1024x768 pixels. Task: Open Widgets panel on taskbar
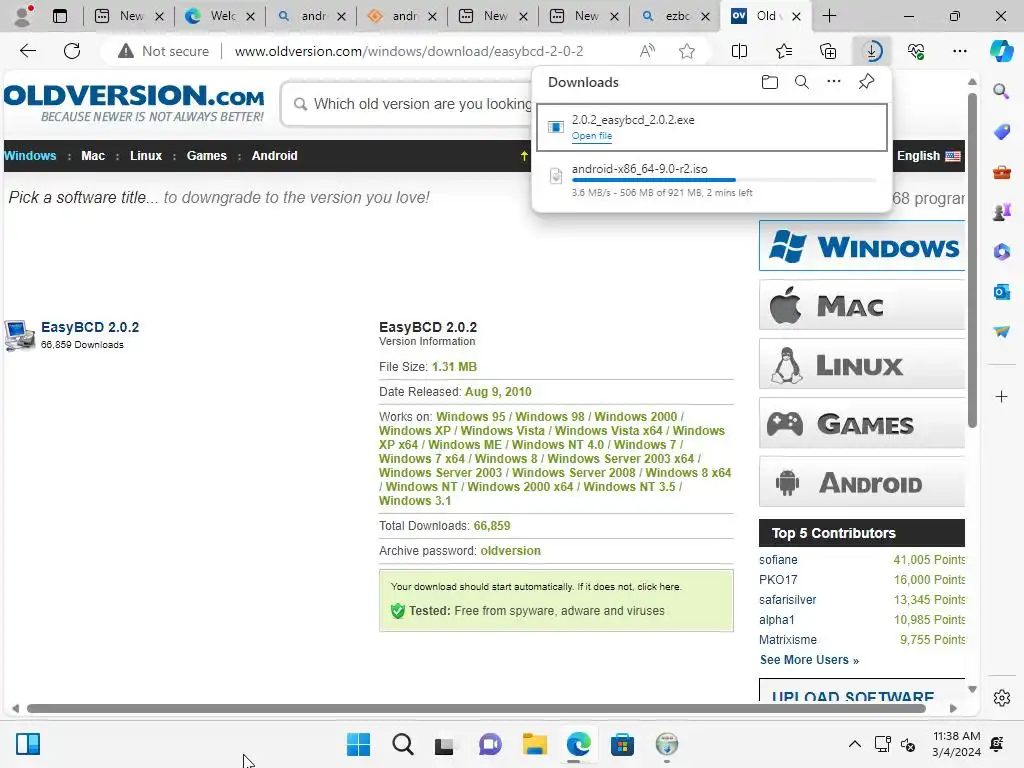[28, 744]
